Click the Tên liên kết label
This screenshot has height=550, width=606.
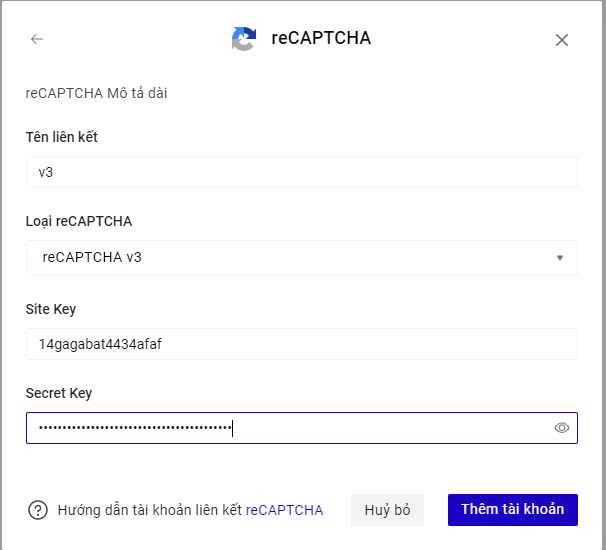(x=62, y=137)
